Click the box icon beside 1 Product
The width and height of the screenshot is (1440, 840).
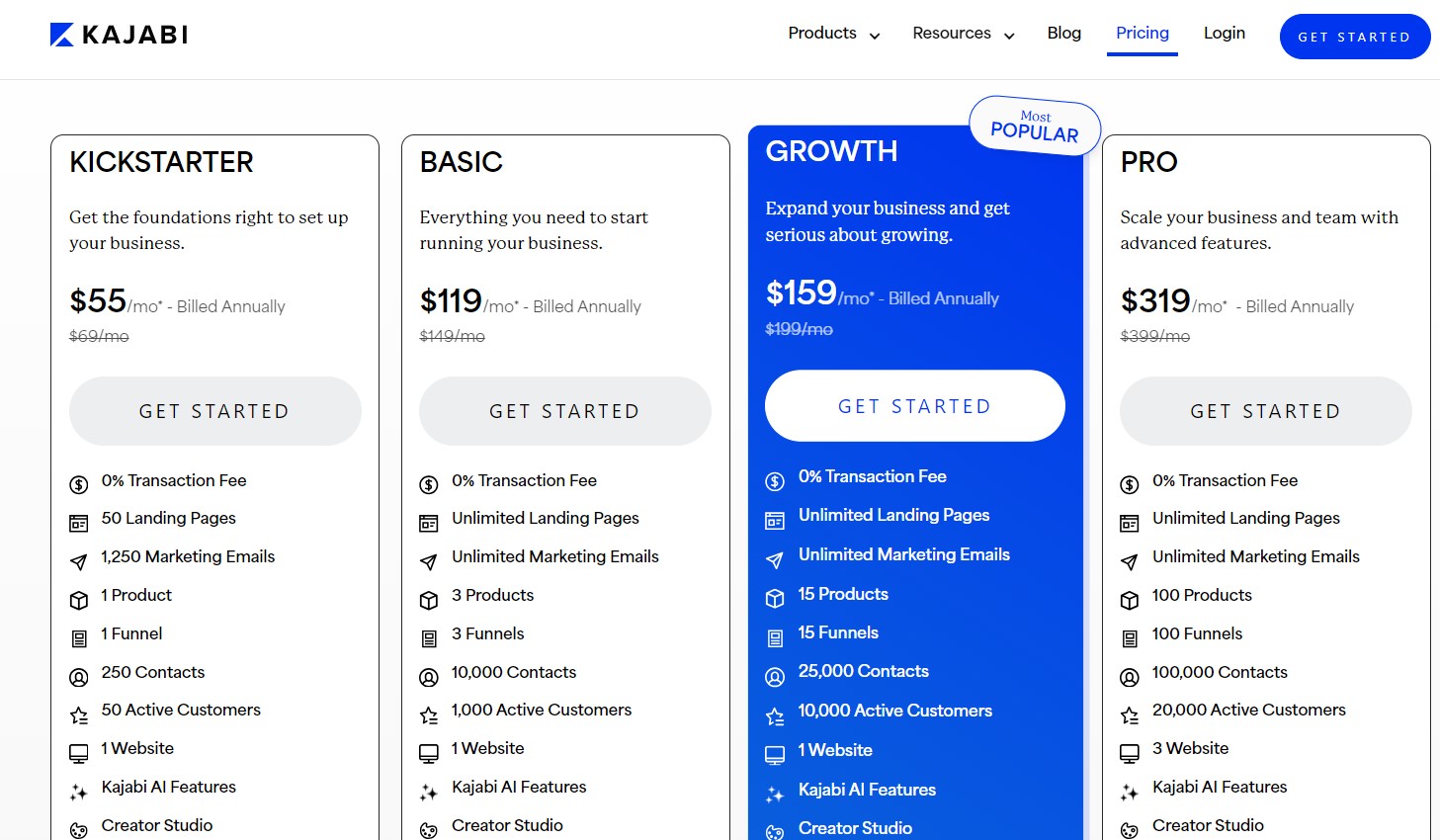click(79, 600)
